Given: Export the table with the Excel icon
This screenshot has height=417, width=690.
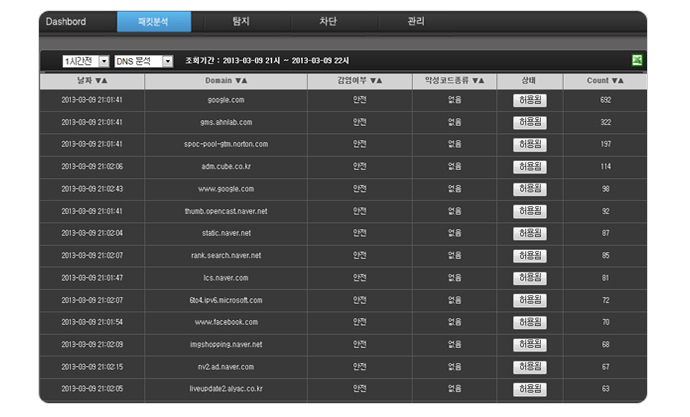Looking at the screenshot, I should 637,60.
